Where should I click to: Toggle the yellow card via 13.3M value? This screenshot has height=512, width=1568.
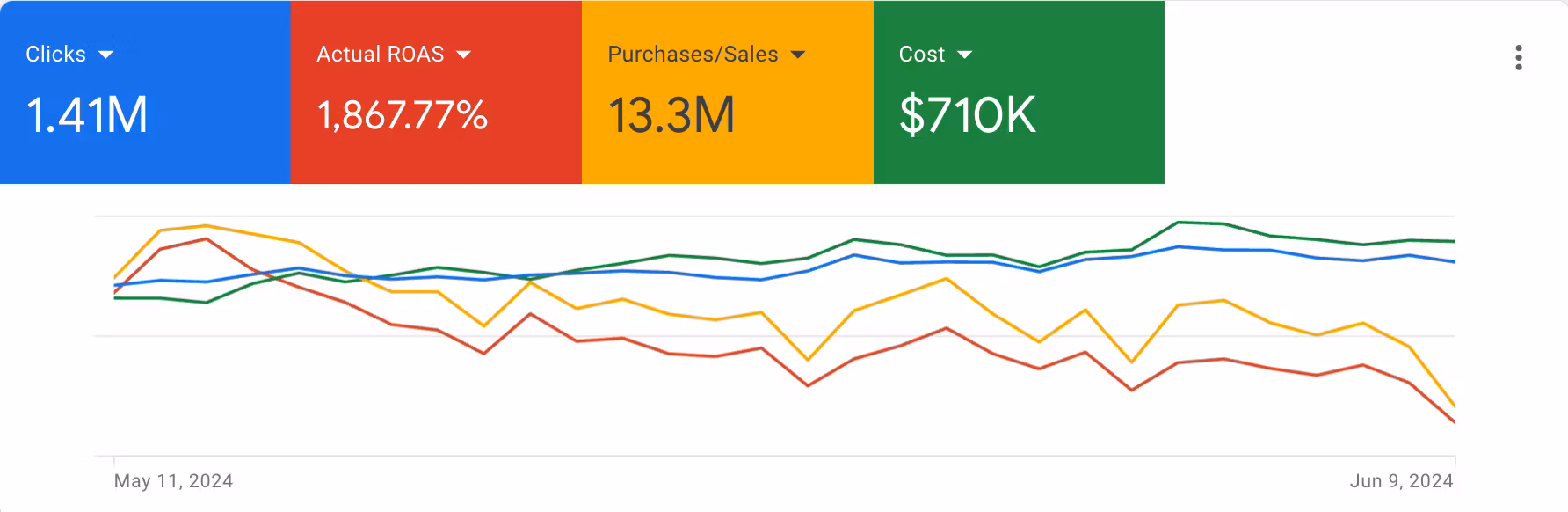(671, 115)
